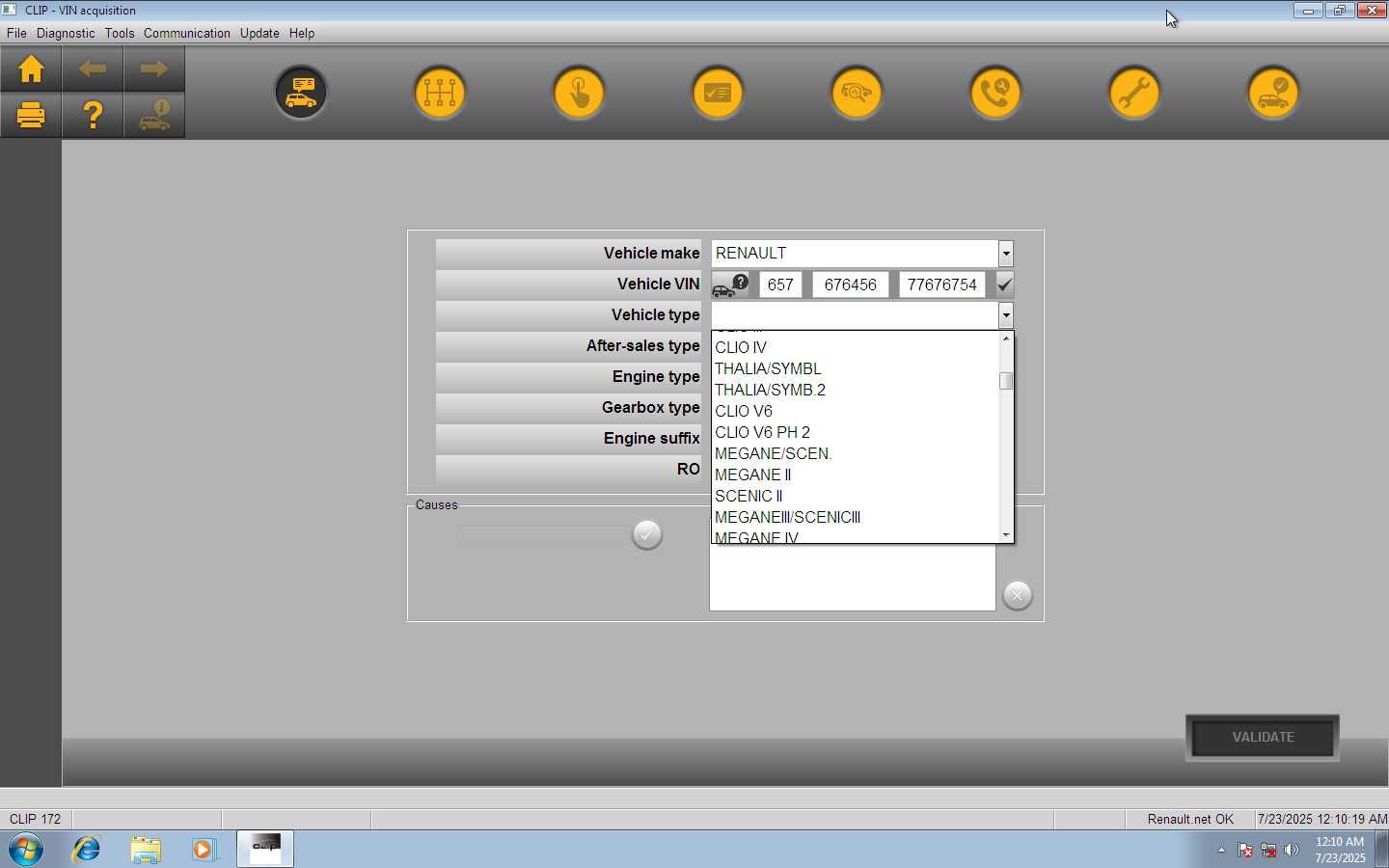1389x868 pixels.
Task: Click the VALIDATE button
Action: tap(1263, 738)
